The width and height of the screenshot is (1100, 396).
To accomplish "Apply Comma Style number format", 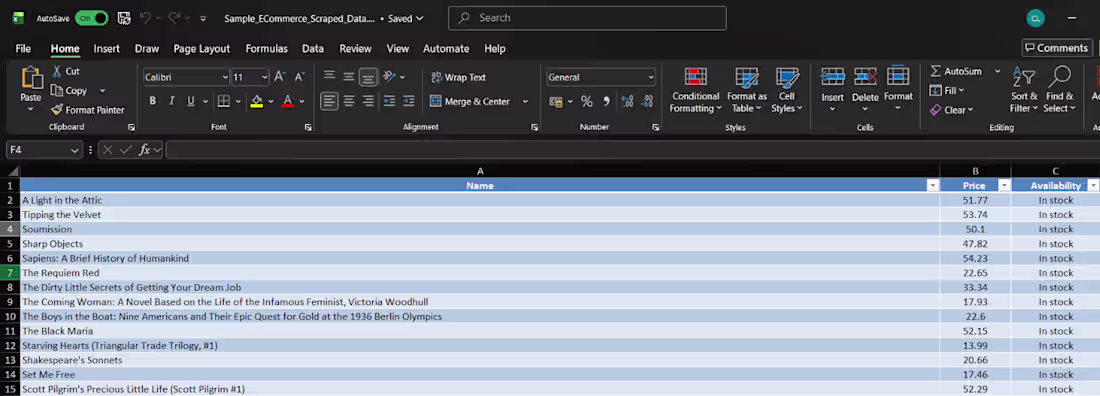I will (606, 101).
